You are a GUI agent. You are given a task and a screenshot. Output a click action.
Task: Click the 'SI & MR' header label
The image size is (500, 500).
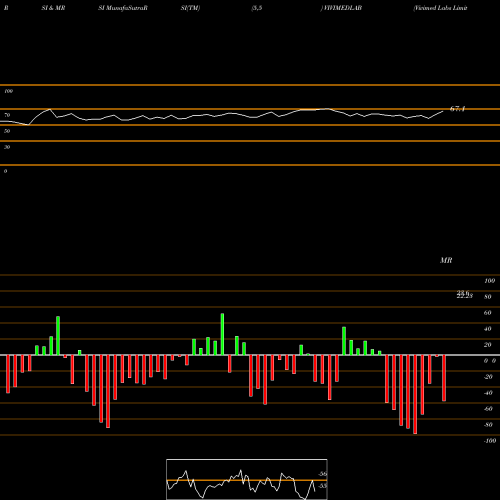(x=53, y=8)
